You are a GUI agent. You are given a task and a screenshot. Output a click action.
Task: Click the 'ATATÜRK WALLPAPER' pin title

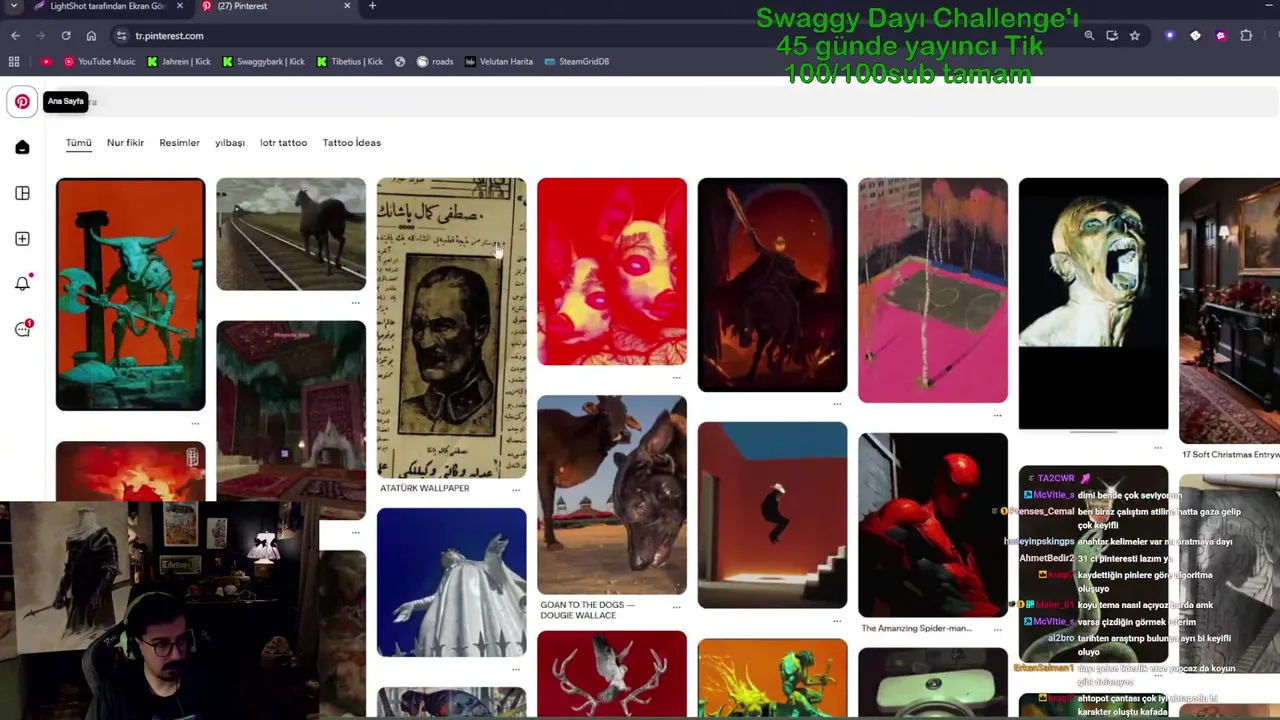pyautogui.click(x=424, y=488)
